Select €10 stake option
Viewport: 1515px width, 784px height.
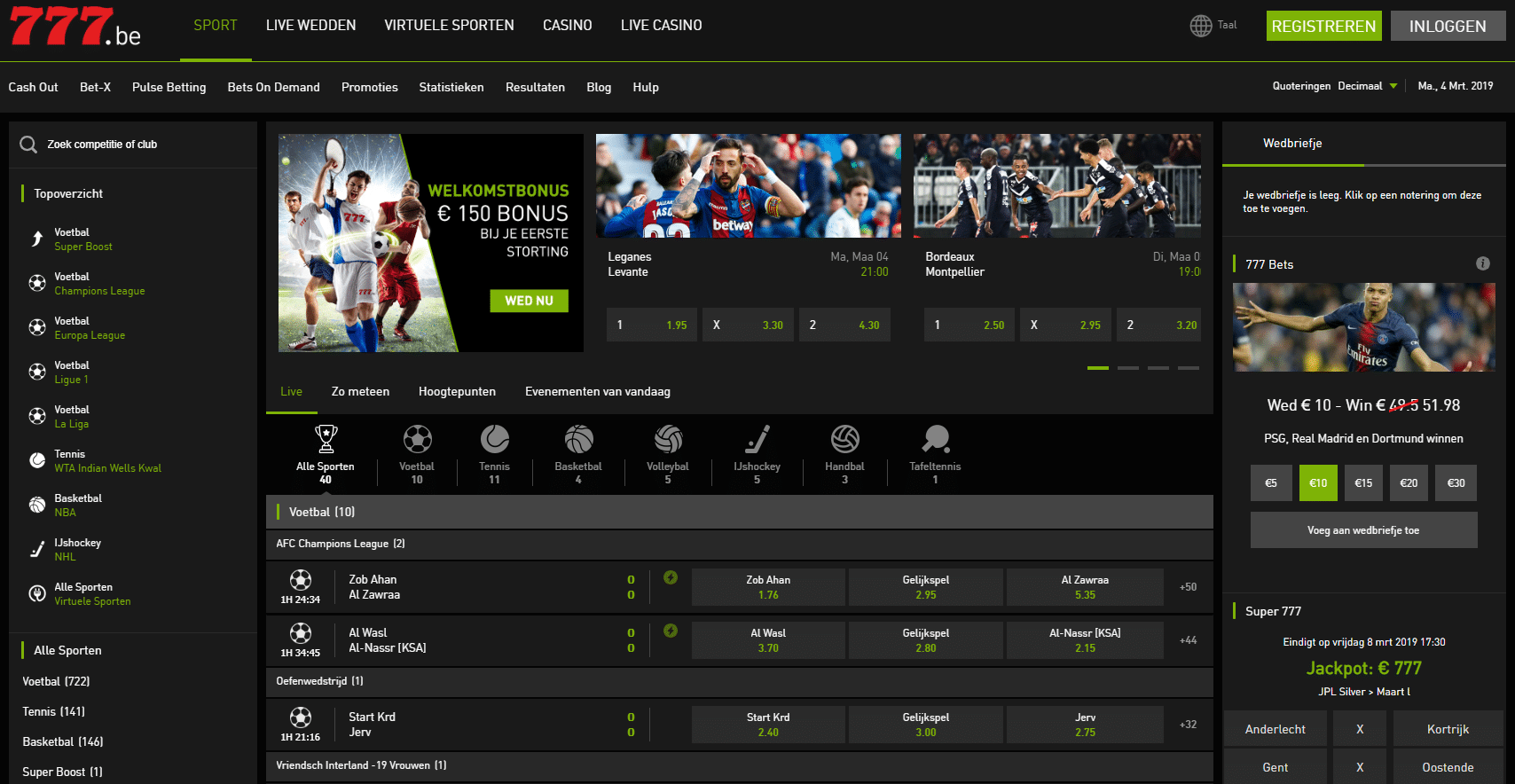click(x=1318, y=483)
